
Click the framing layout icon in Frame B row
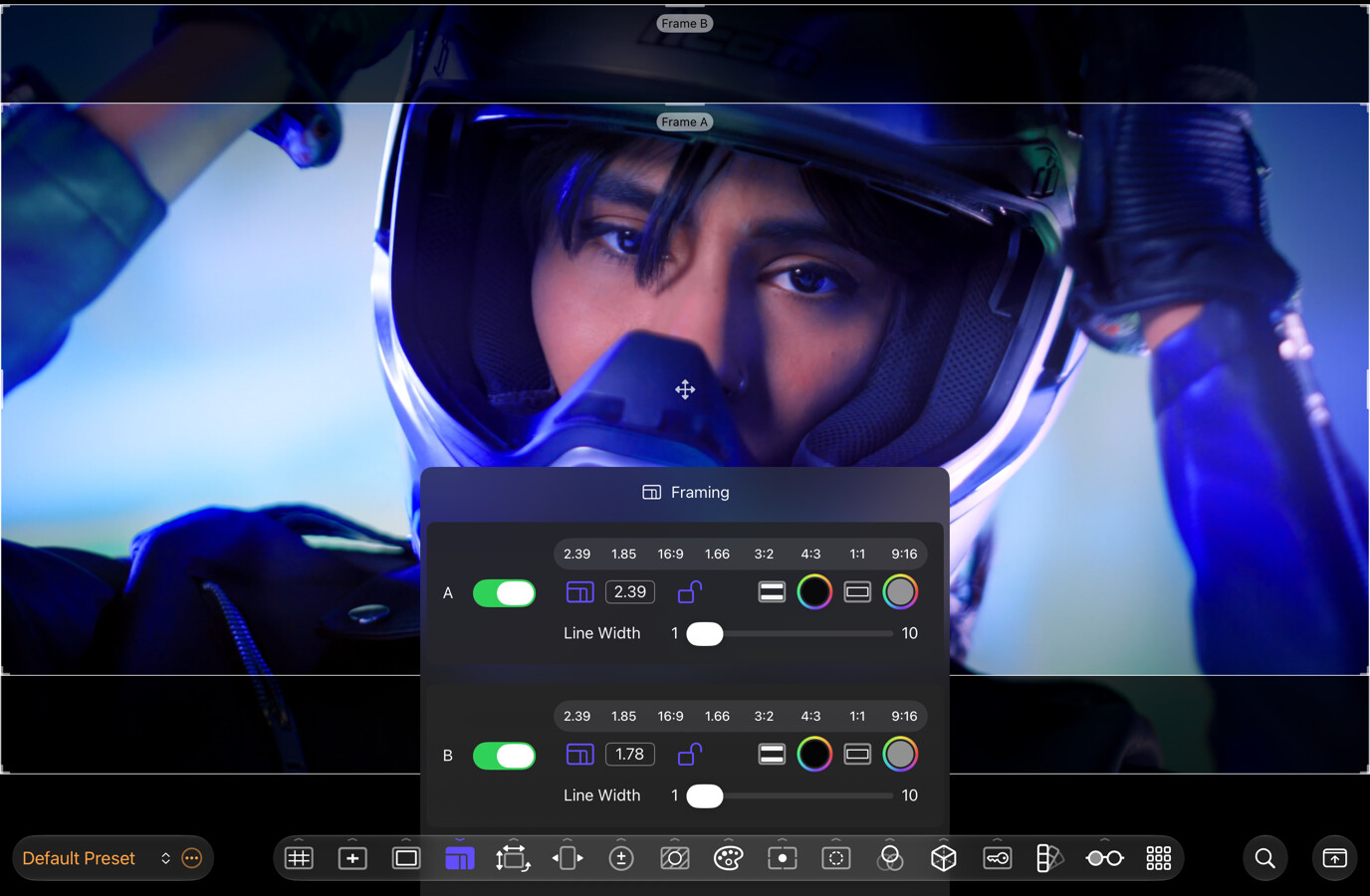click(579, 755)
